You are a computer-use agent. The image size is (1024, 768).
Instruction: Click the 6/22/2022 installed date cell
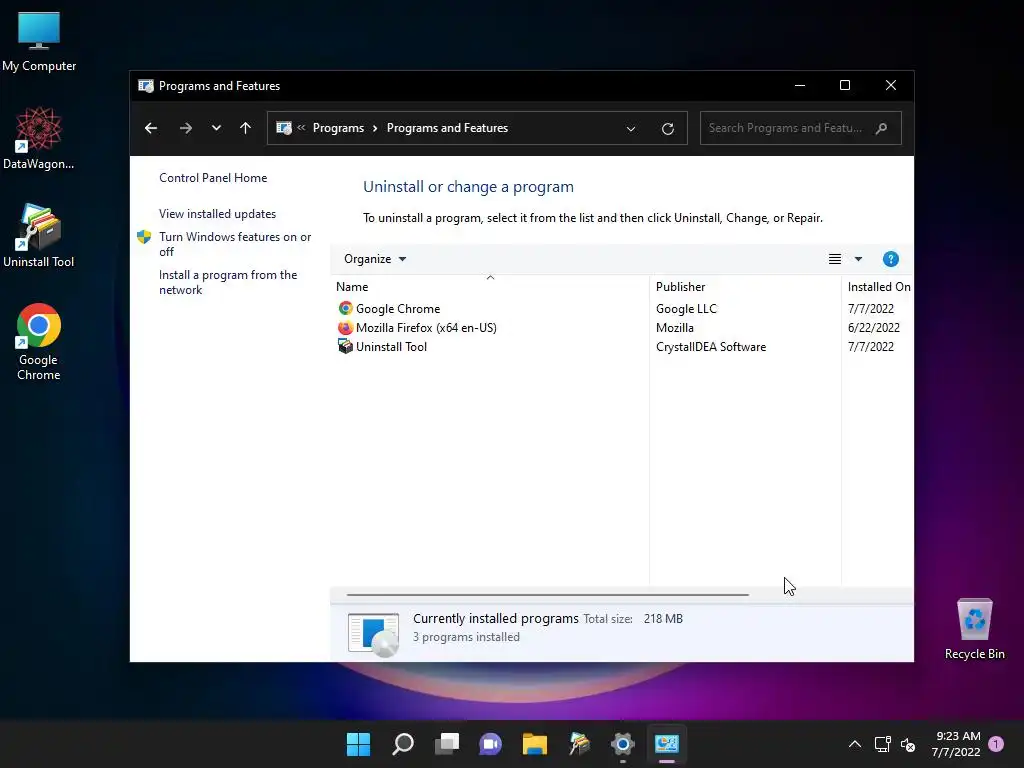click(x=874, y=328)
